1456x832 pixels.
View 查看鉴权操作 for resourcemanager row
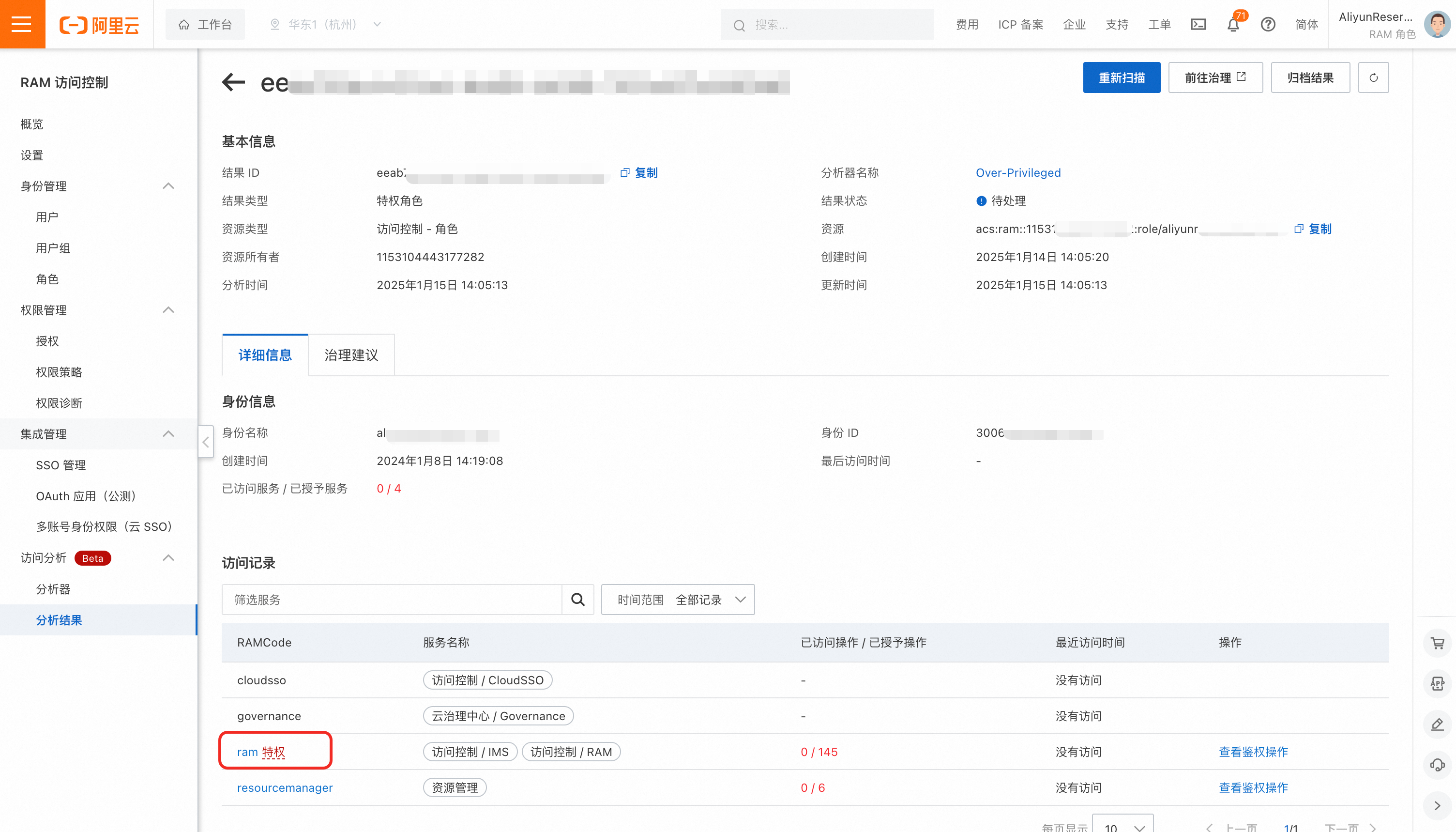click(x=1253, y=787)
